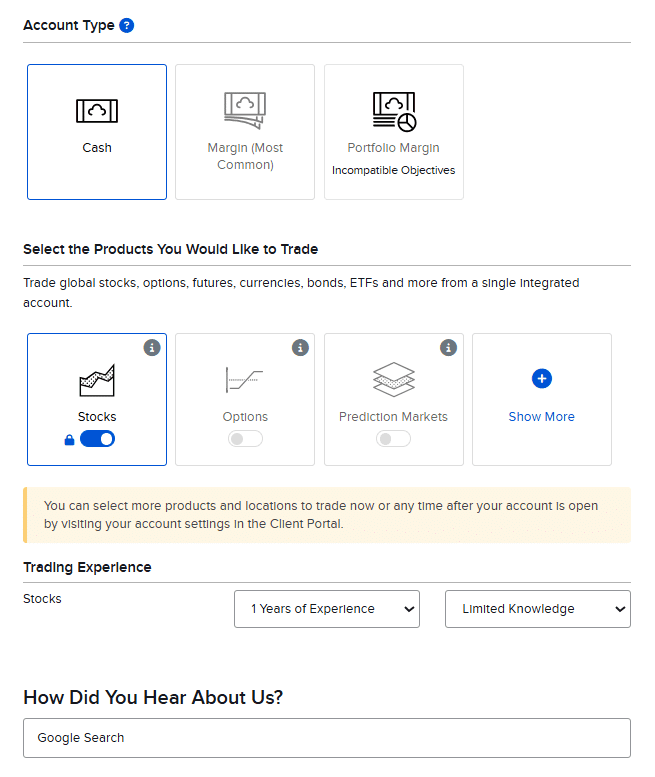Screen dimensions: 655x777
Task: Choose the Margin (Most Common) account card
Action: (x=245, y=132)
